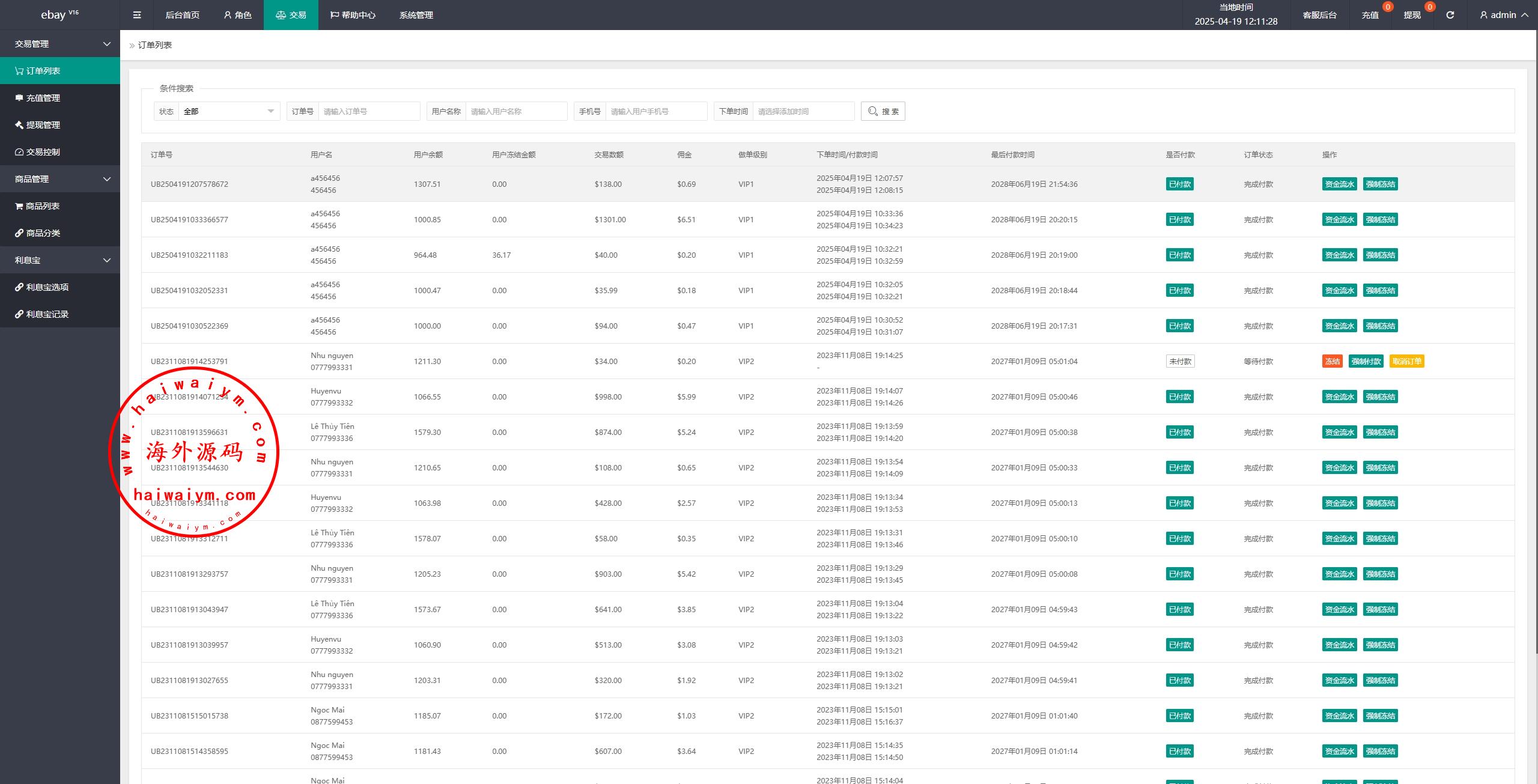Click yellow 取消订单 button
This screenshot has height=784, width=1538.
pyautogui.click(x=1406, y=361)
